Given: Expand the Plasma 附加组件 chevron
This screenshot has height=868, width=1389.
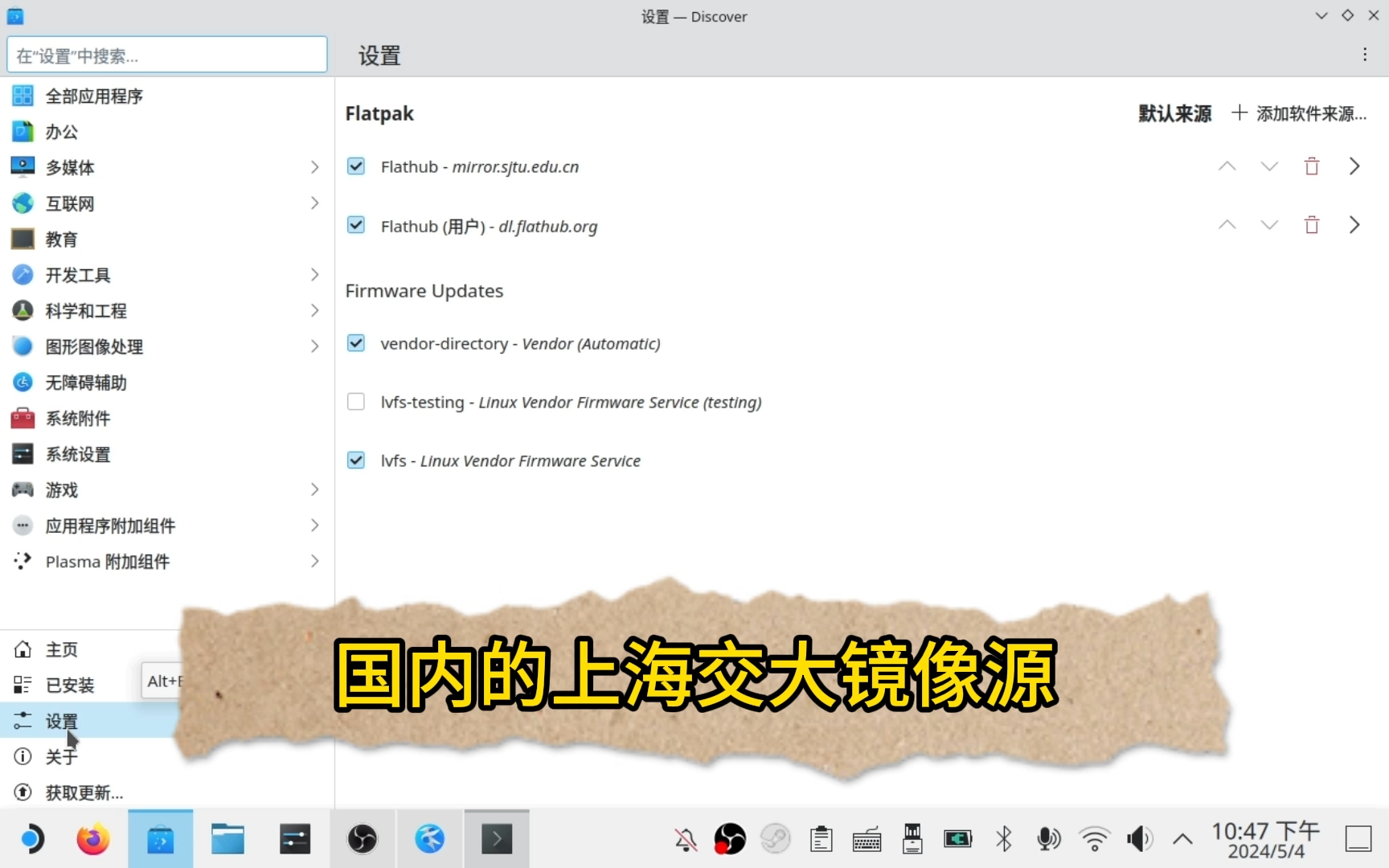Looking at the screenshot, I should (314, 561).
